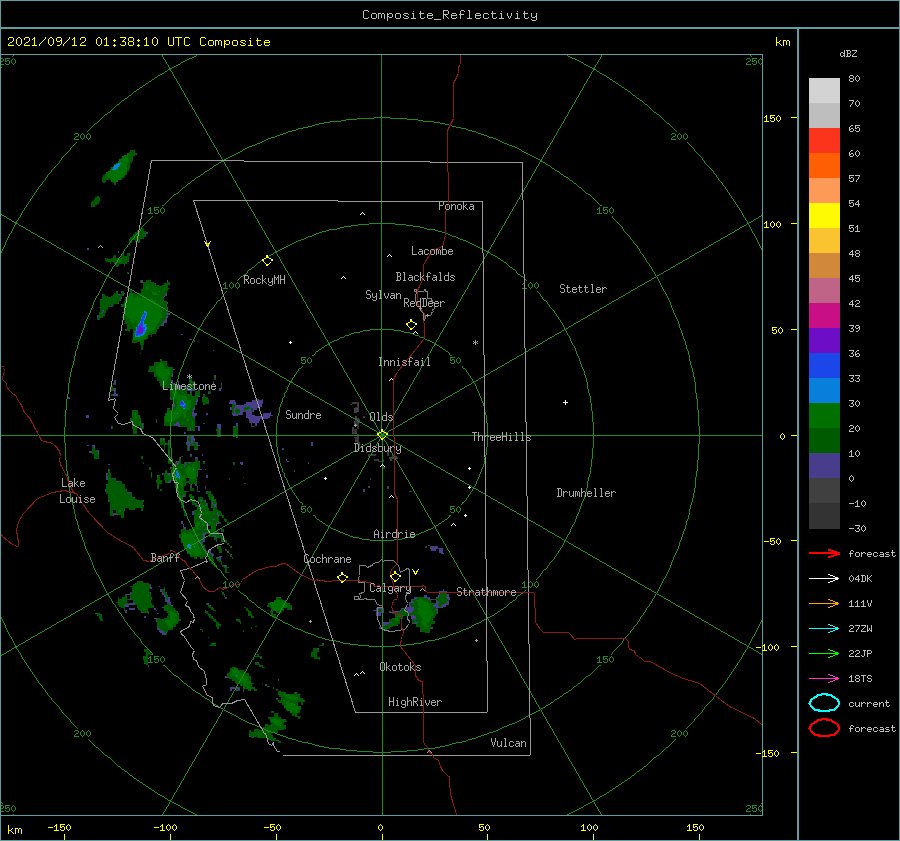Click the red forecast arrow in legend

click(x=825, y=553)
